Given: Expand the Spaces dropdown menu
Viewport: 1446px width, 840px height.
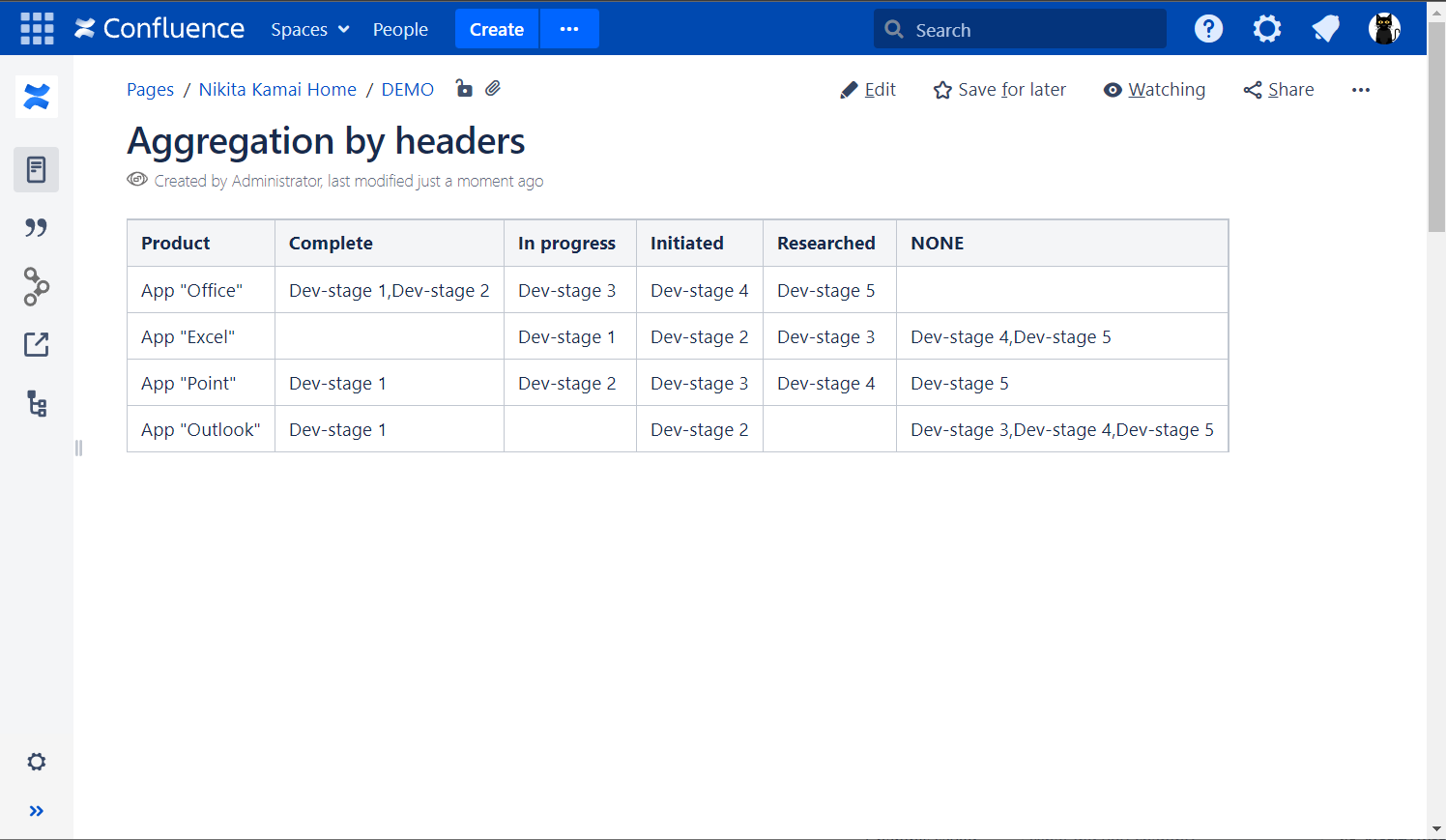Looking at the screenshot, I should tap(309, 29).
